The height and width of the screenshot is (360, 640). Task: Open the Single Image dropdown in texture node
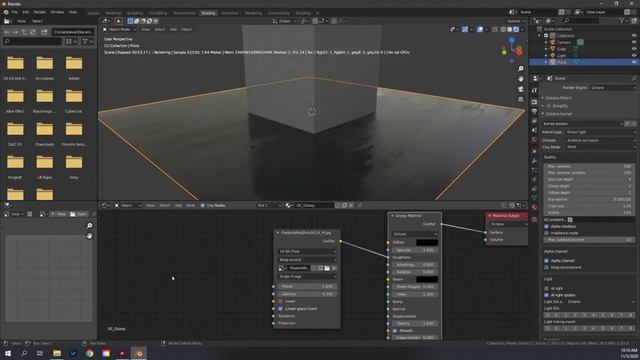(307, 276)
